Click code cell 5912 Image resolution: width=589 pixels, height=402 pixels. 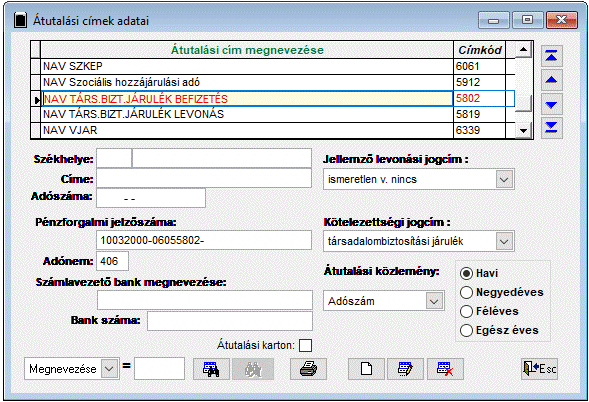479,82
